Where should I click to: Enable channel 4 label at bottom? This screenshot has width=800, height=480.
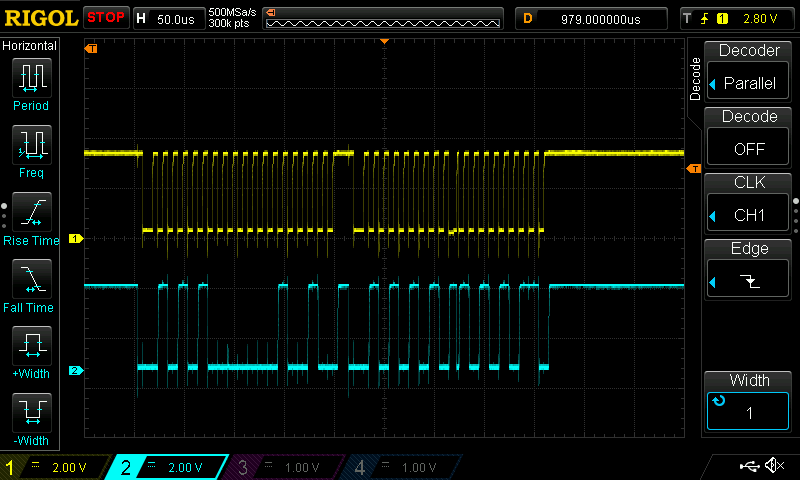pos(401,467)
